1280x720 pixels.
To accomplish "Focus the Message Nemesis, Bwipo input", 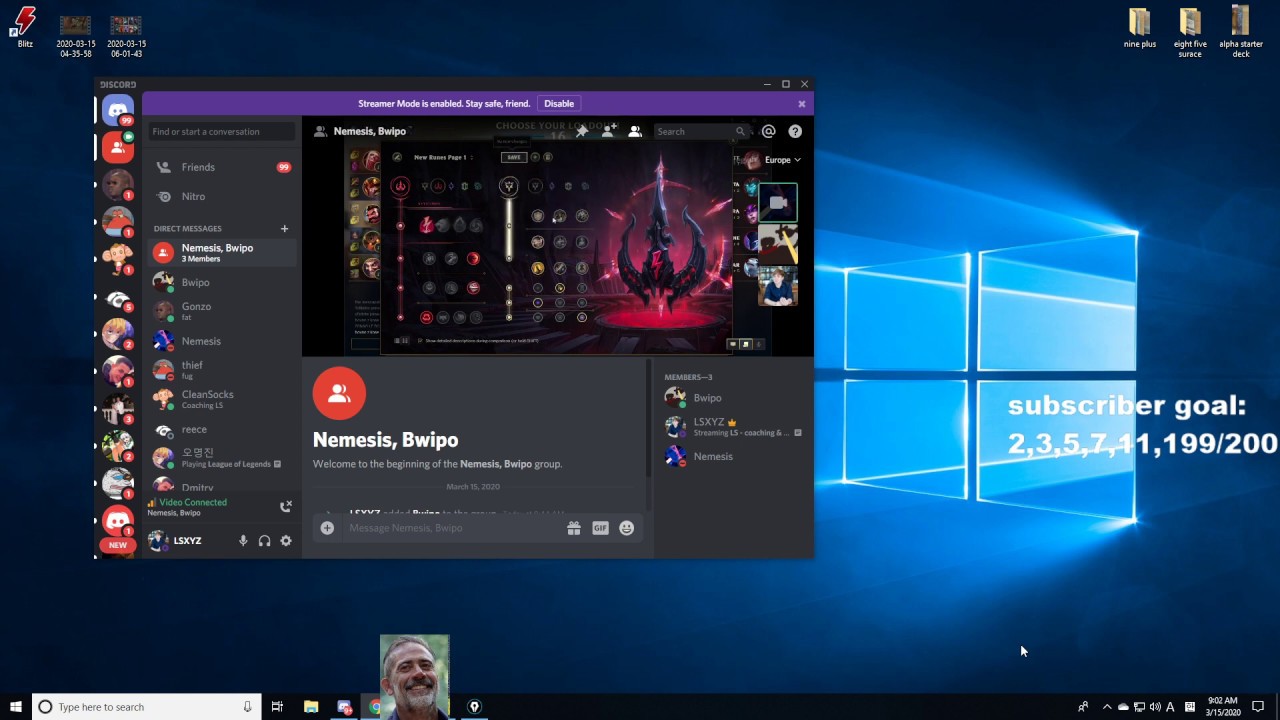I will point(452,528).
